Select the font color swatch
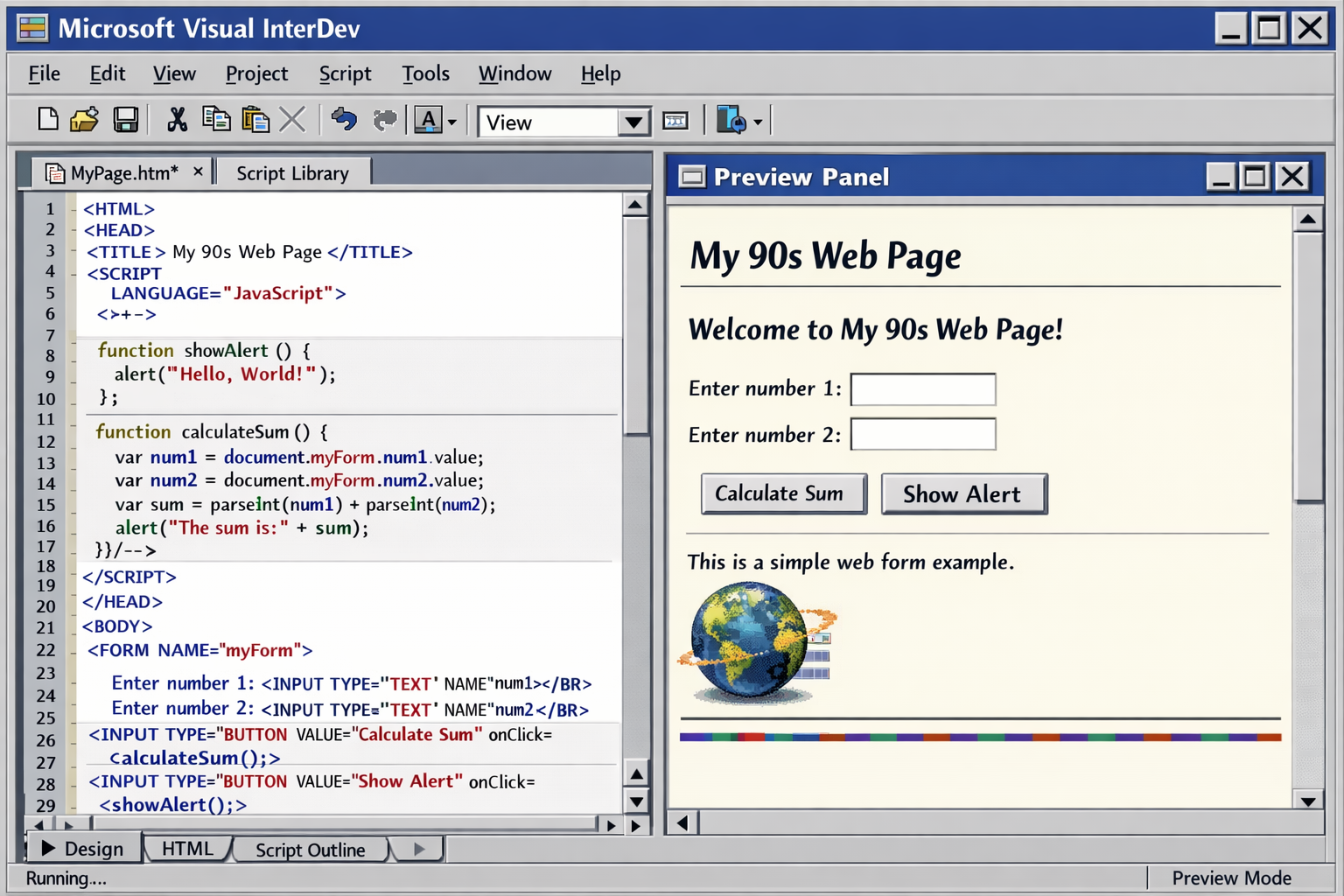This screenshot has width=1344, height=896. click(428, 120)
